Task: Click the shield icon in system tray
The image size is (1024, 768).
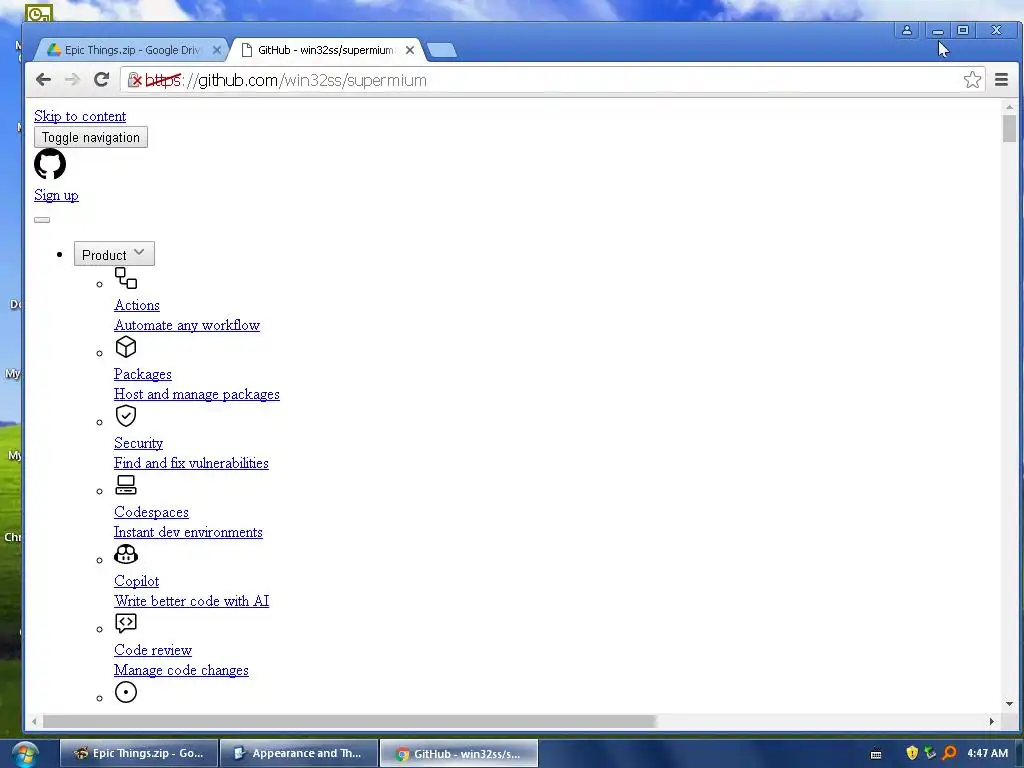Action: (912, 753)
